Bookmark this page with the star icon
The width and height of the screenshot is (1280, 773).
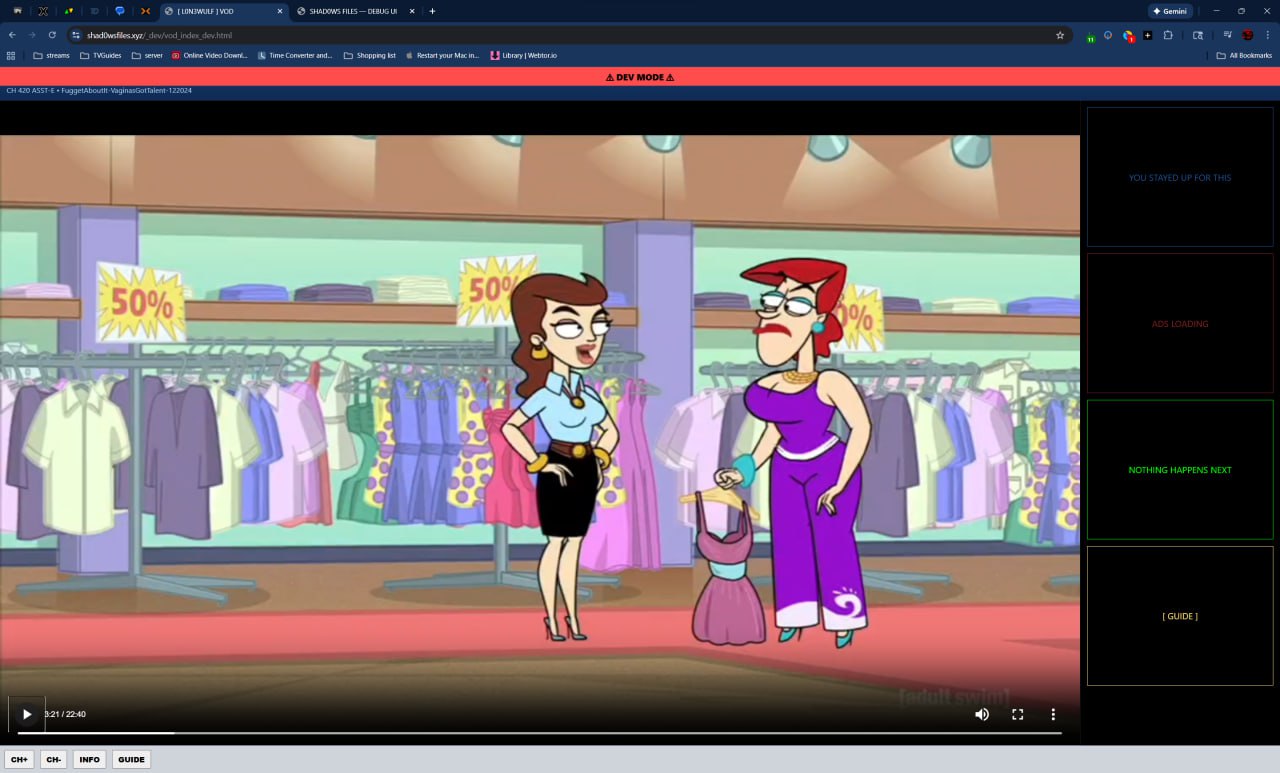coord(1060,35)
